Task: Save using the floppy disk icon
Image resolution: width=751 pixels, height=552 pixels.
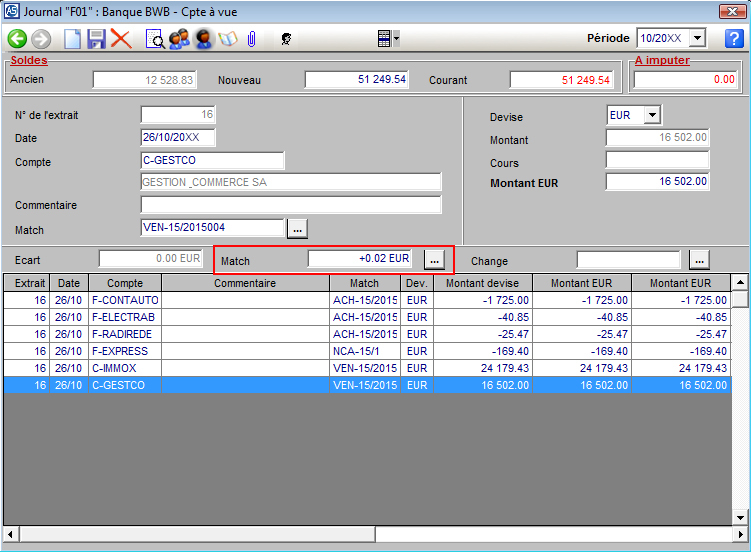Action: (97, 39)
